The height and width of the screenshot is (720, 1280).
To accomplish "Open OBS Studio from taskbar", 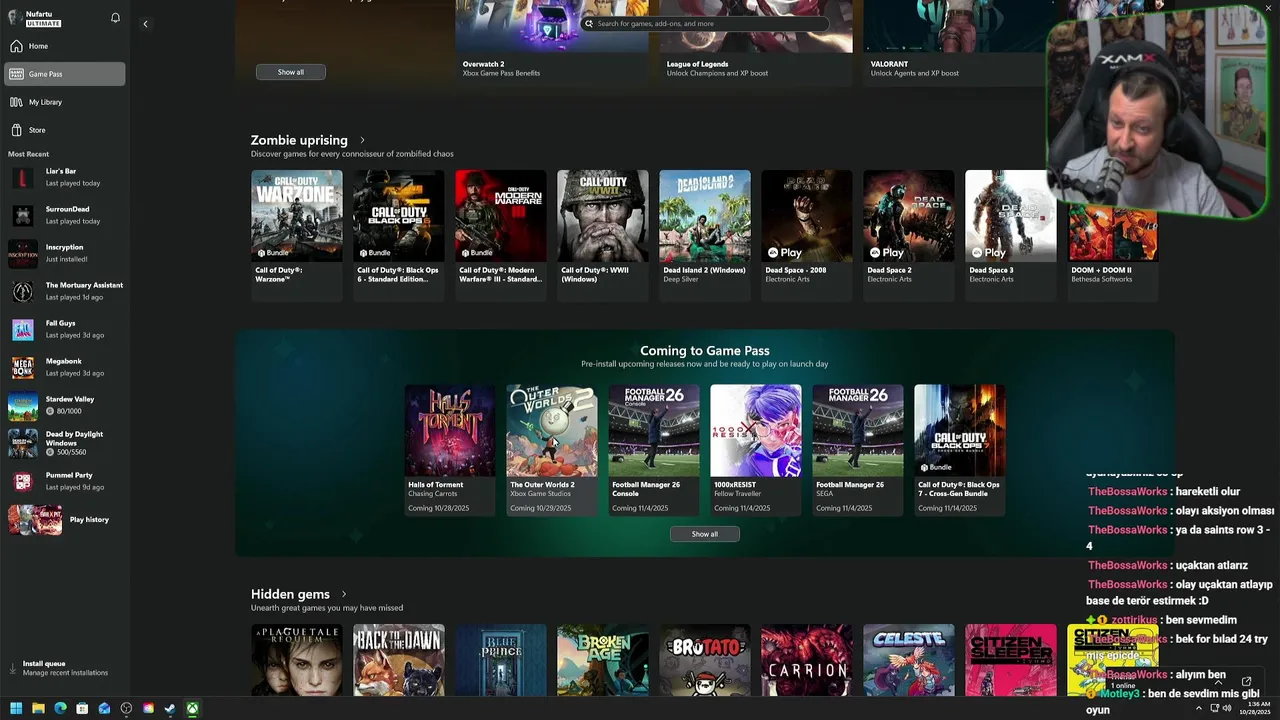I will [x=126, y=709].
